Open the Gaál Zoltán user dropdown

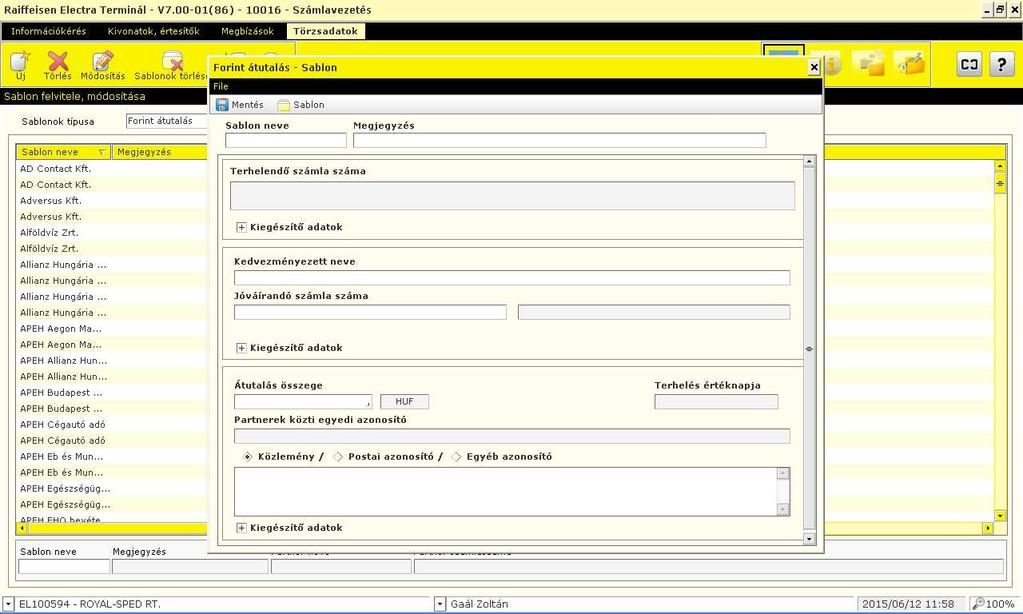click(x=440, y=604)
